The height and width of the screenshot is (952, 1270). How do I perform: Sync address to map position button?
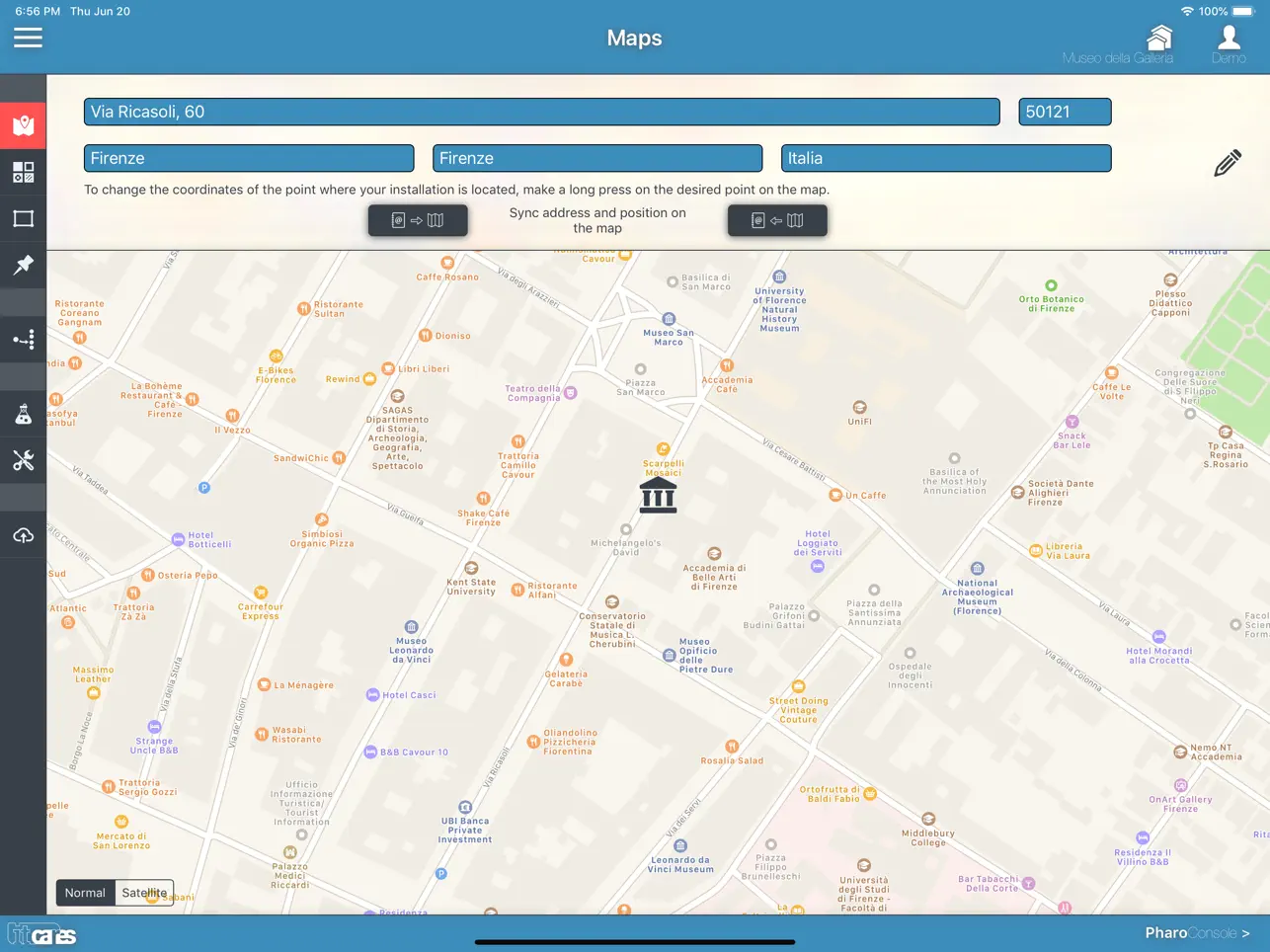[x=418, y=220]
